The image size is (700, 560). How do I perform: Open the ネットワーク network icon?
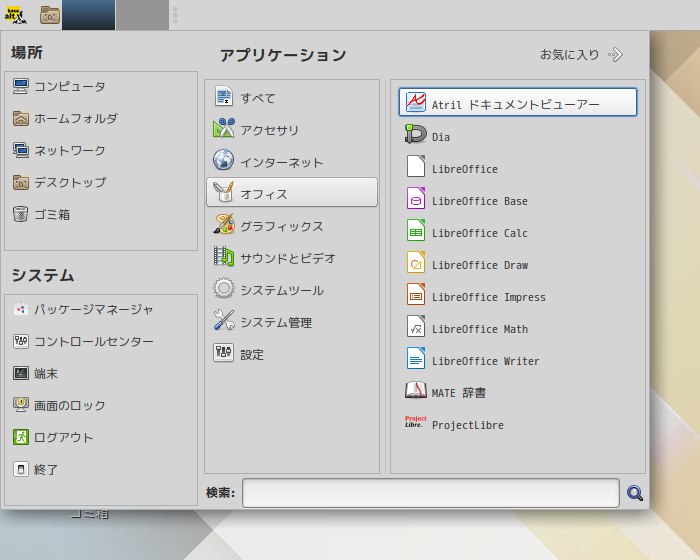[x=21, y=150]
